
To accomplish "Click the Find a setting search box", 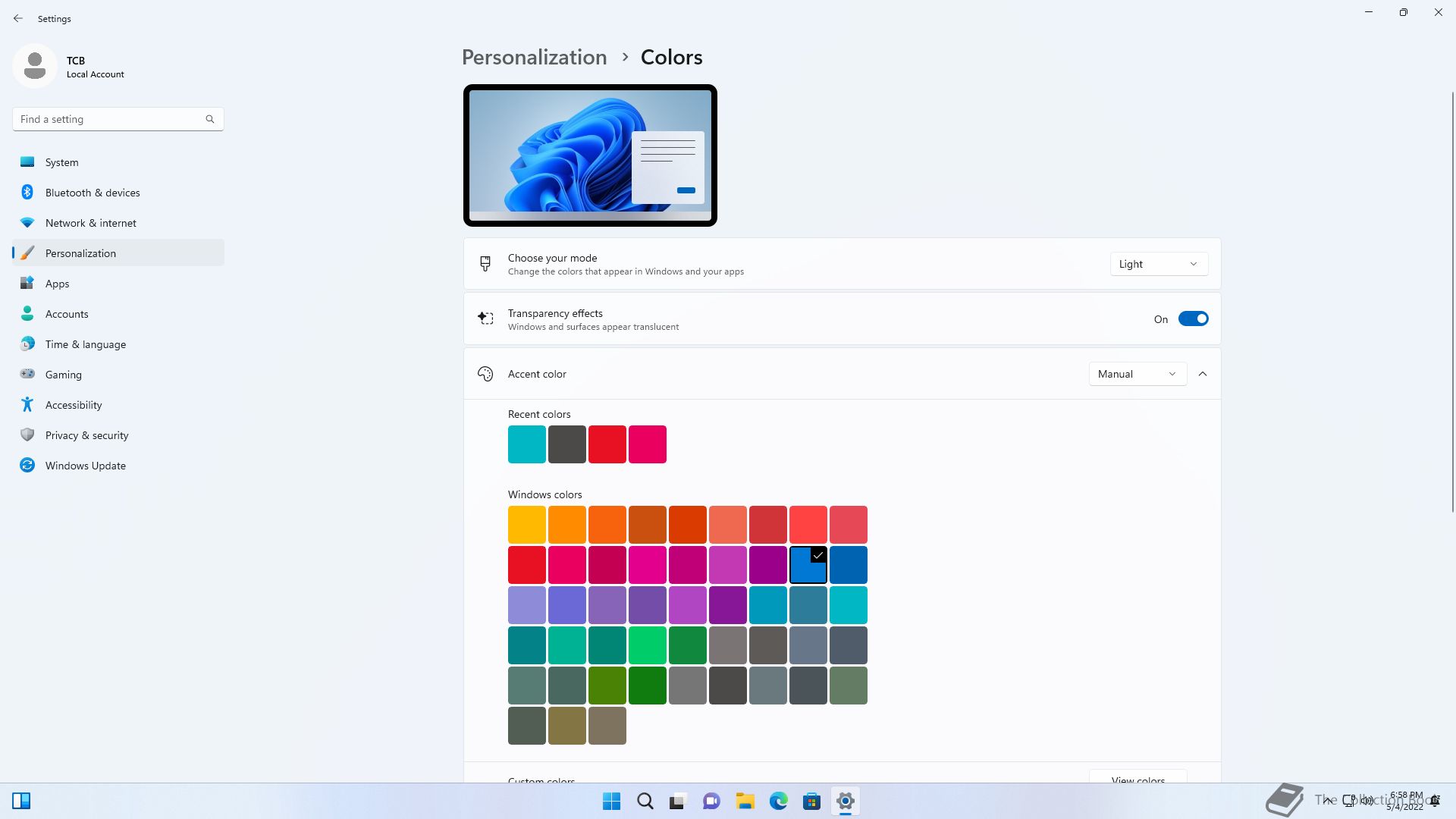I will (x=118, y=119).
